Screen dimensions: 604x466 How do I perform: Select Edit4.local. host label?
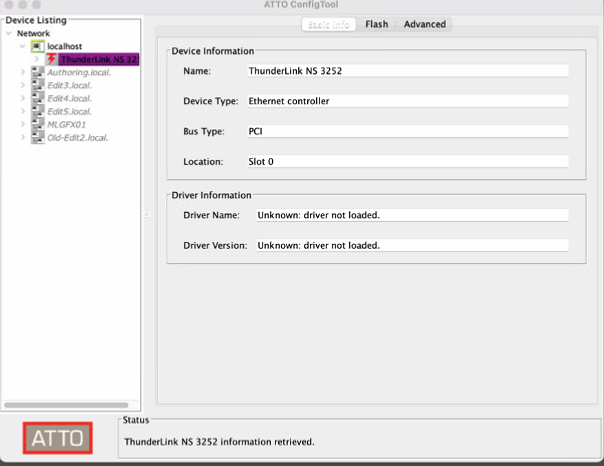click(x=69, y=99)
